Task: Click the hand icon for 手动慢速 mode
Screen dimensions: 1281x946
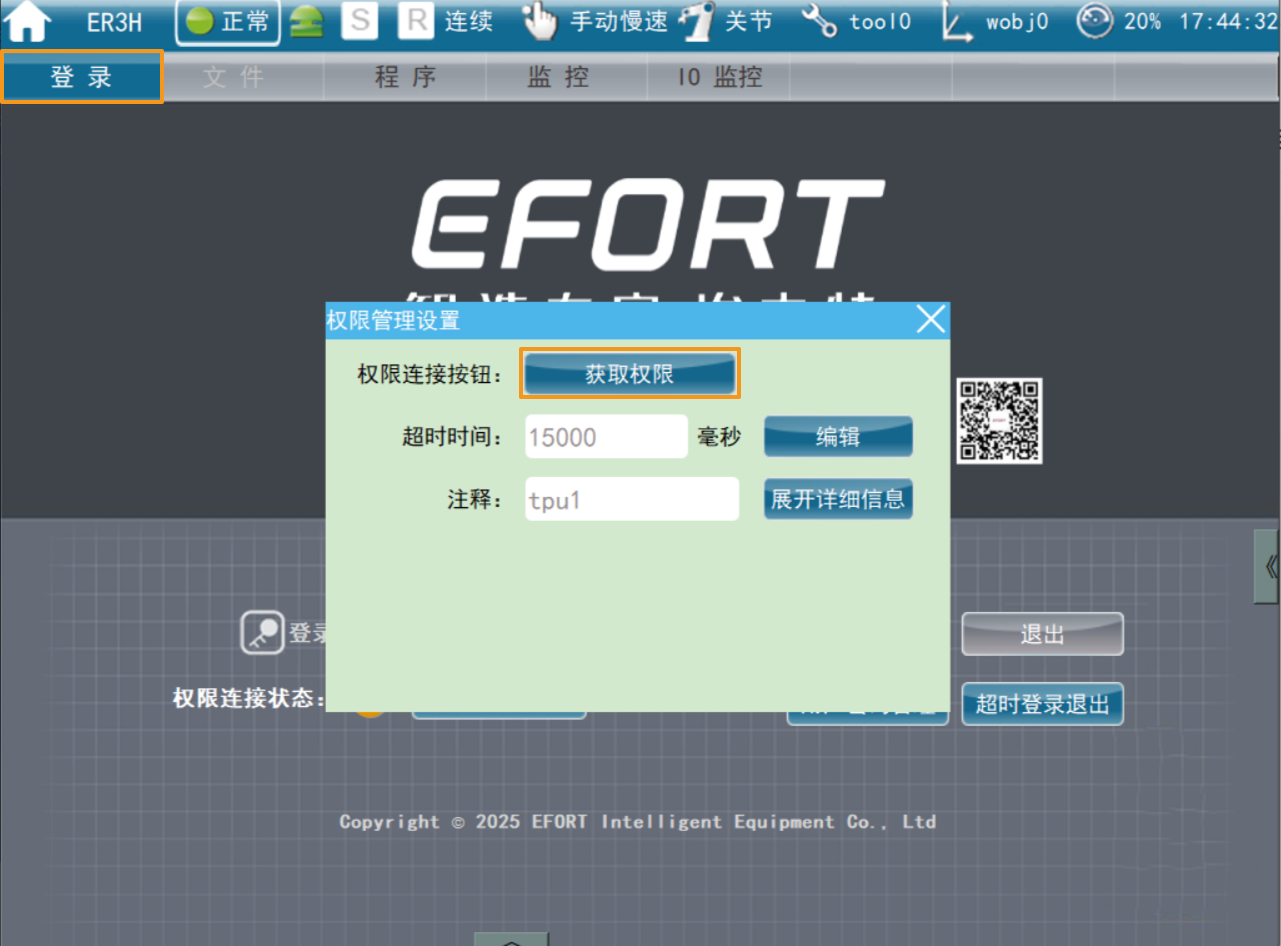Action: 539,22
